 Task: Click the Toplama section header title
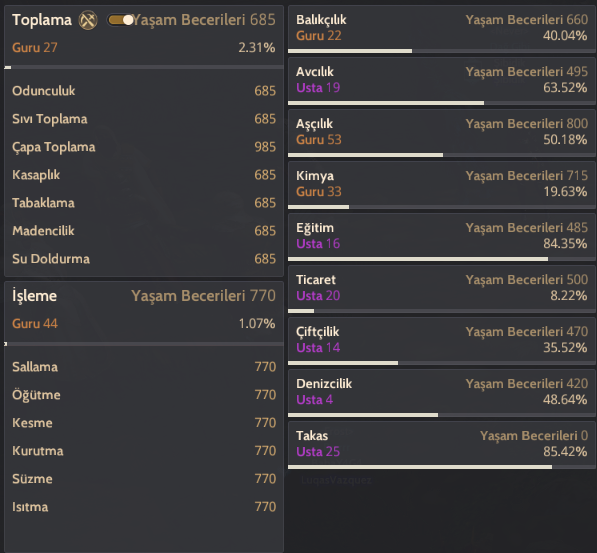coord(42,20)
